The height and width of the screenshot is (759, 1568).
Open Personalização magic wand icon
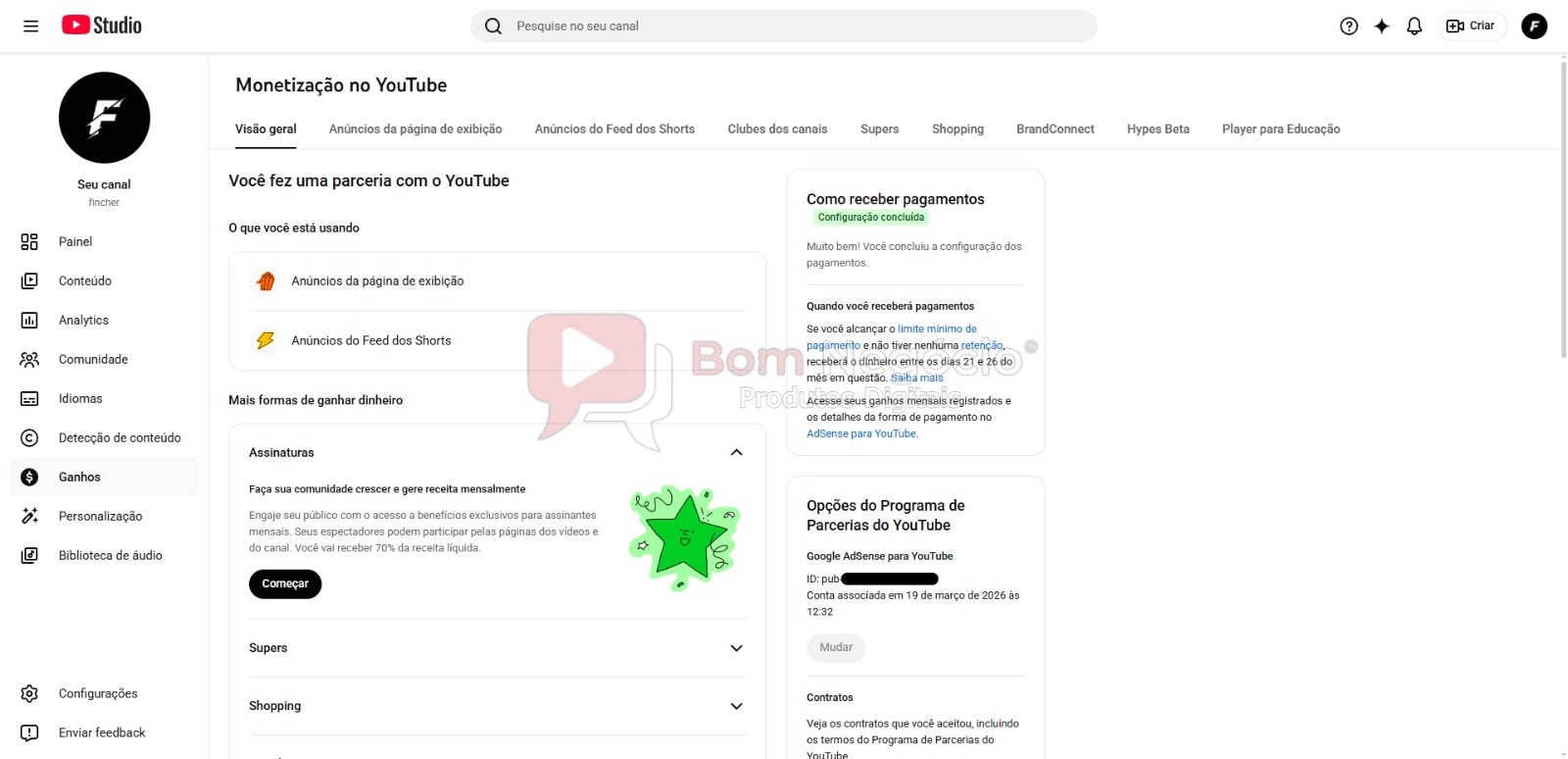(29, 516)
